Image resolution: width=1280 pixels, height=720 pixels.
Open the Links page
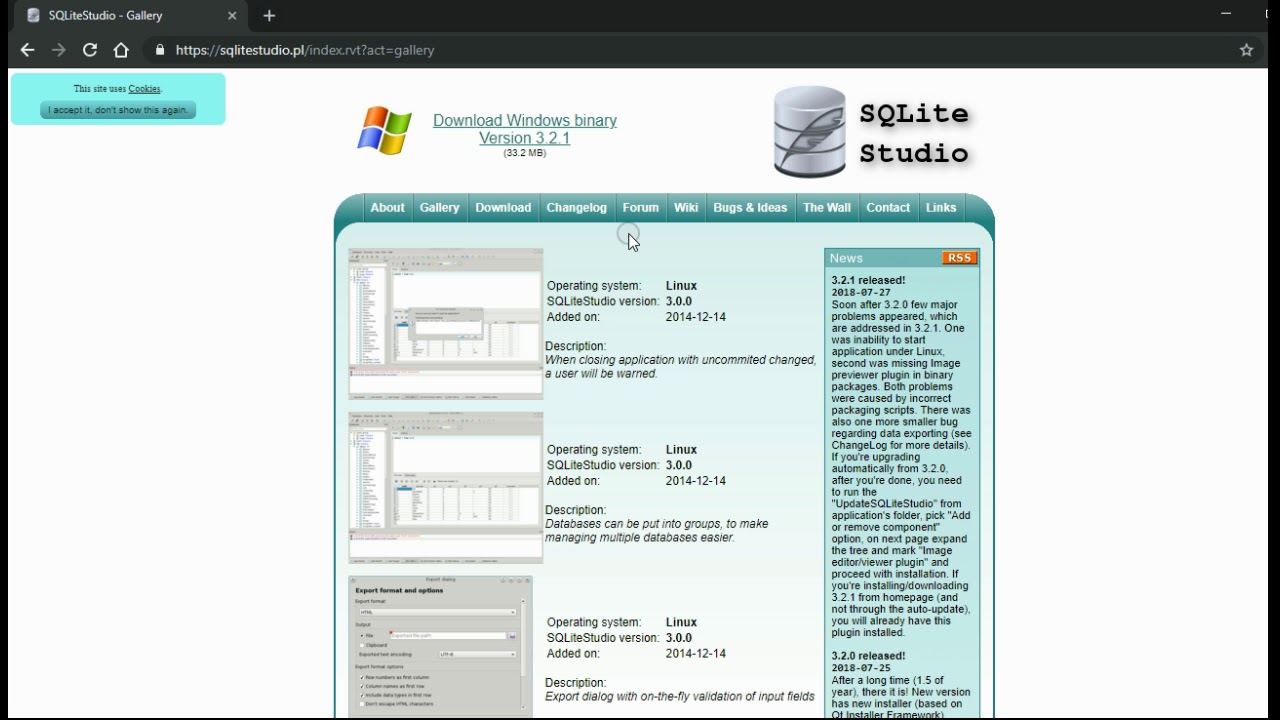pyautogui.click(x=941, y=208)
